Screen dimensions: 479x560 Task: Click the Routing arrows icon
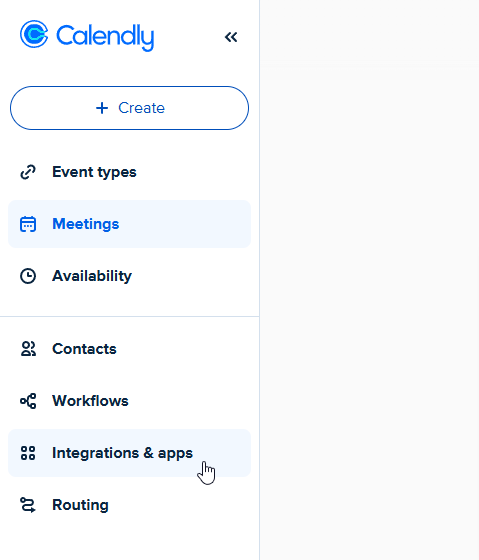(x=28, y=505)
